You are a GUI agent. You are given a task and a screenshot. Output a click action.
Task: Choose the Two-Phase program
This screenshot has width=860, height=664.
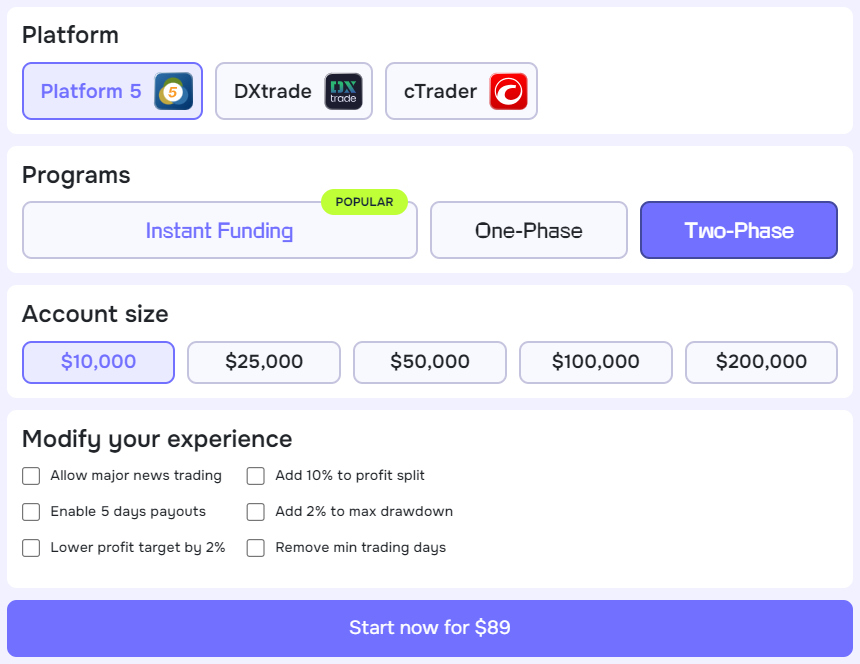click(738, 231)
